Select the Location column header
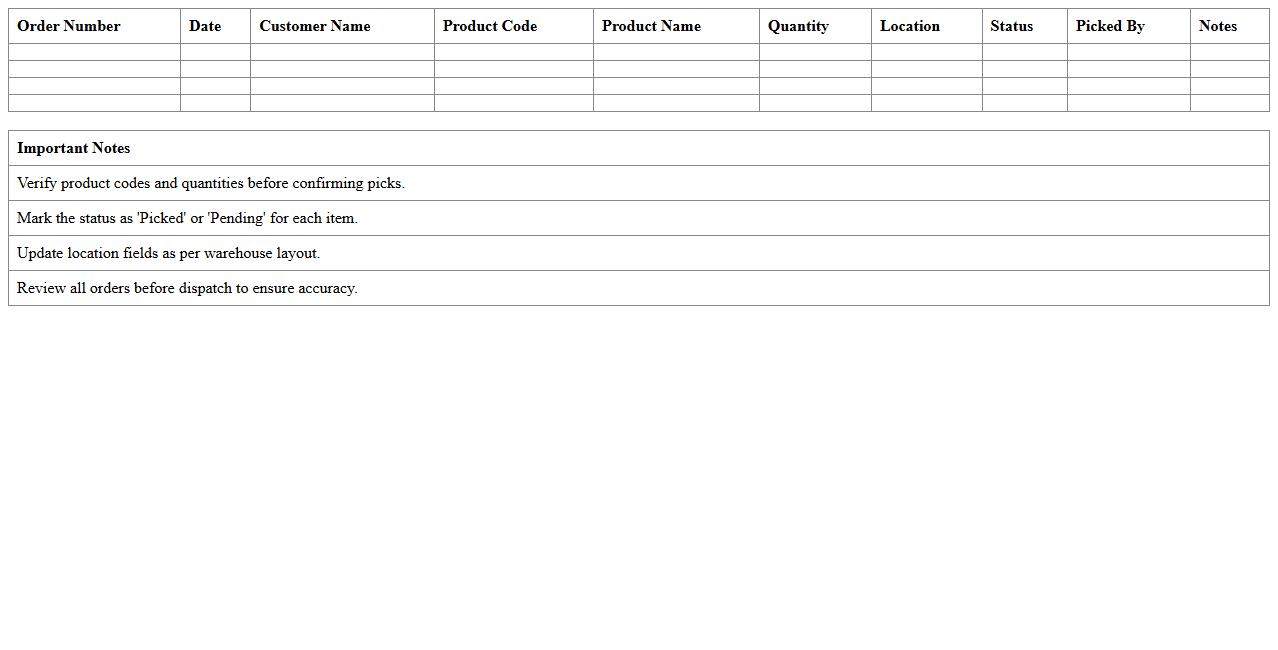This screenshot has height=650, width=1278. [x=910, y=26]
